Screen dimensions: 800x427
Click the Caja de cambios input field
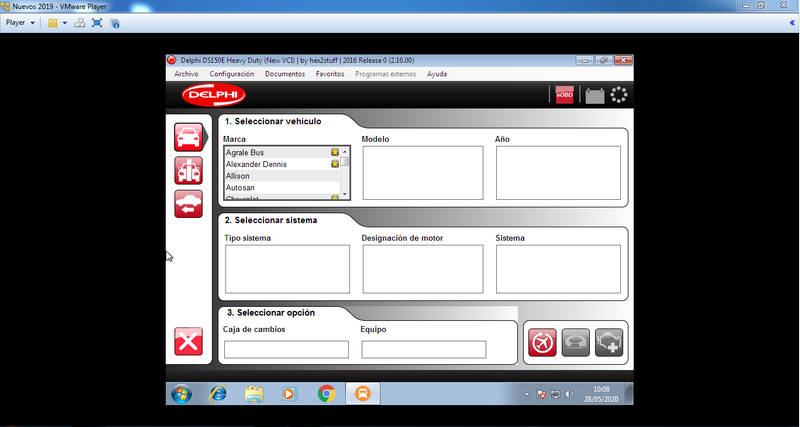tap(286, 349)
